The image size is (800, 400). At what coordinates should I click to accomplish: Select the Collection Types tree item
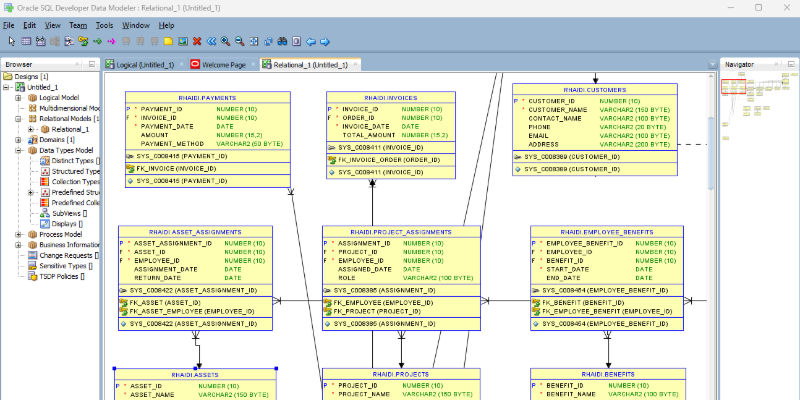(x=74, y=182)
